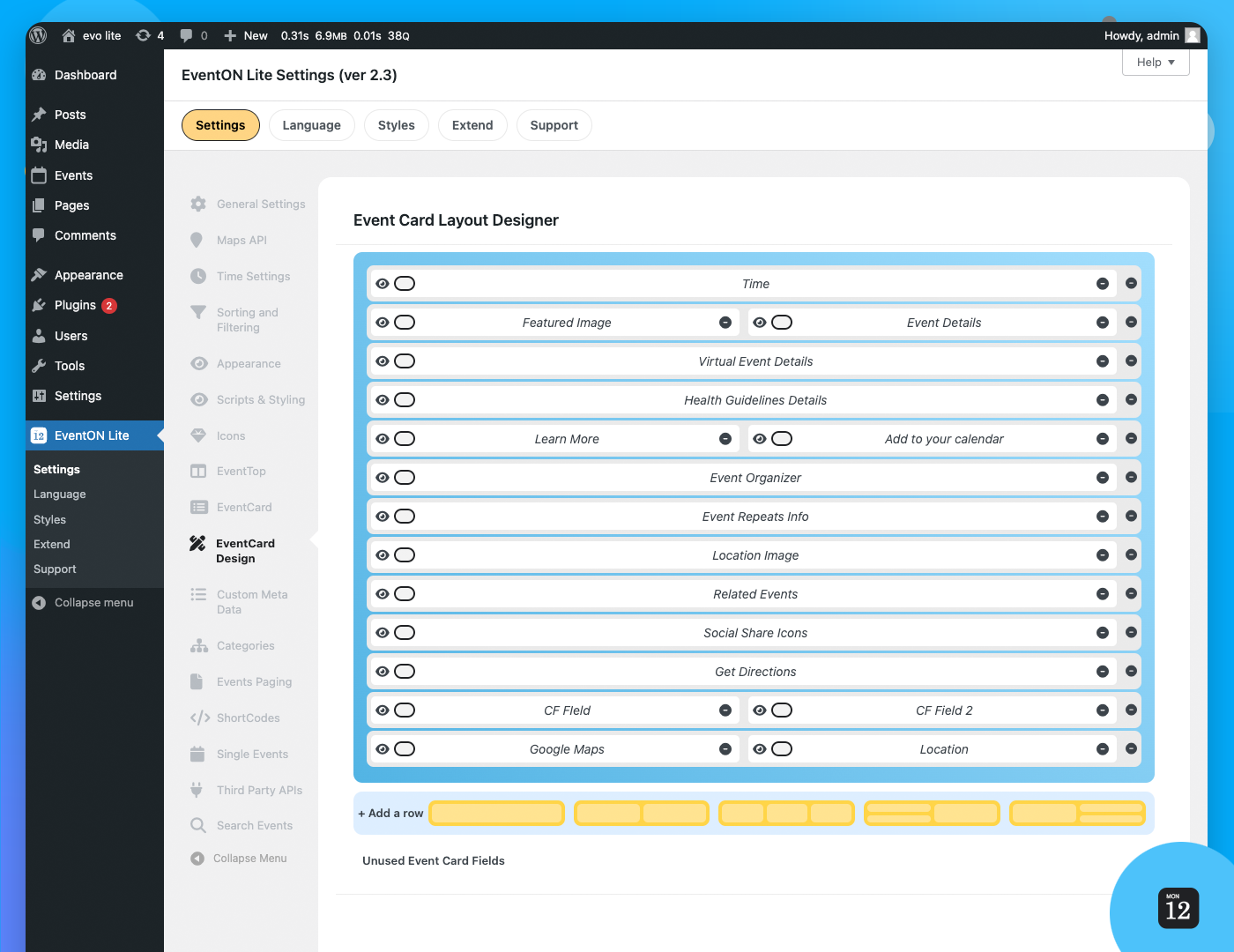Toggle the pill switch on Featured Image field
The image size is (1234, 952).
(x=405, y=323)
